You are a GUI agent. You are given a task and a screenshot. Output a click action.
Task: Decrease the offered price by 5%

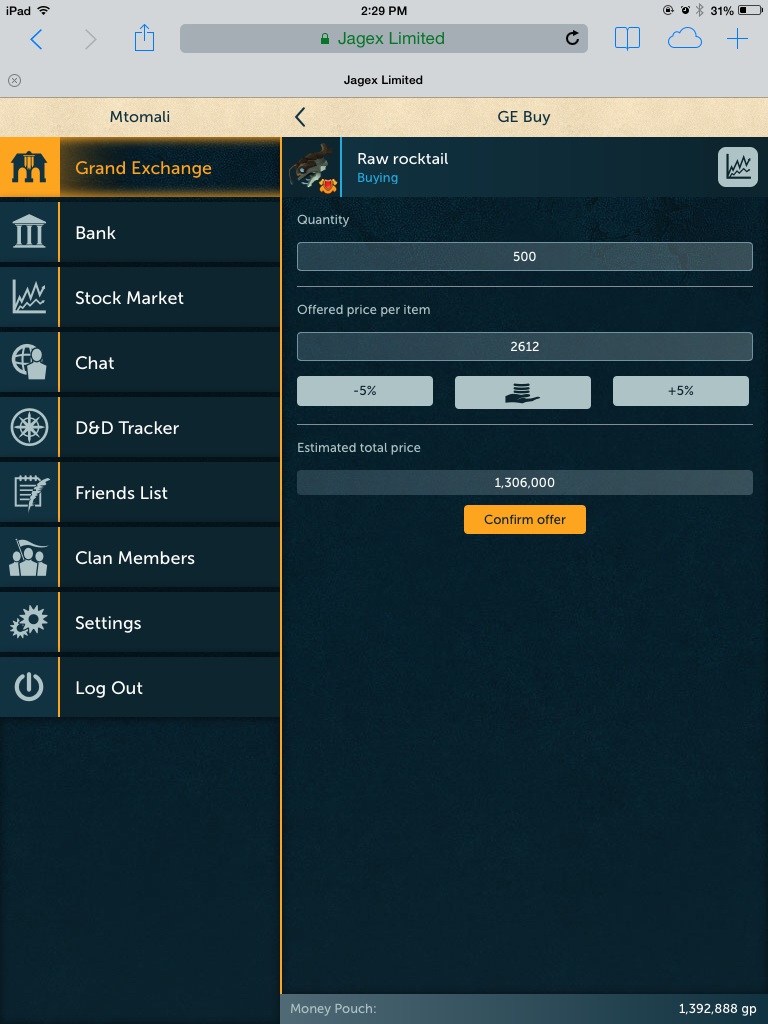pos(365,392)
